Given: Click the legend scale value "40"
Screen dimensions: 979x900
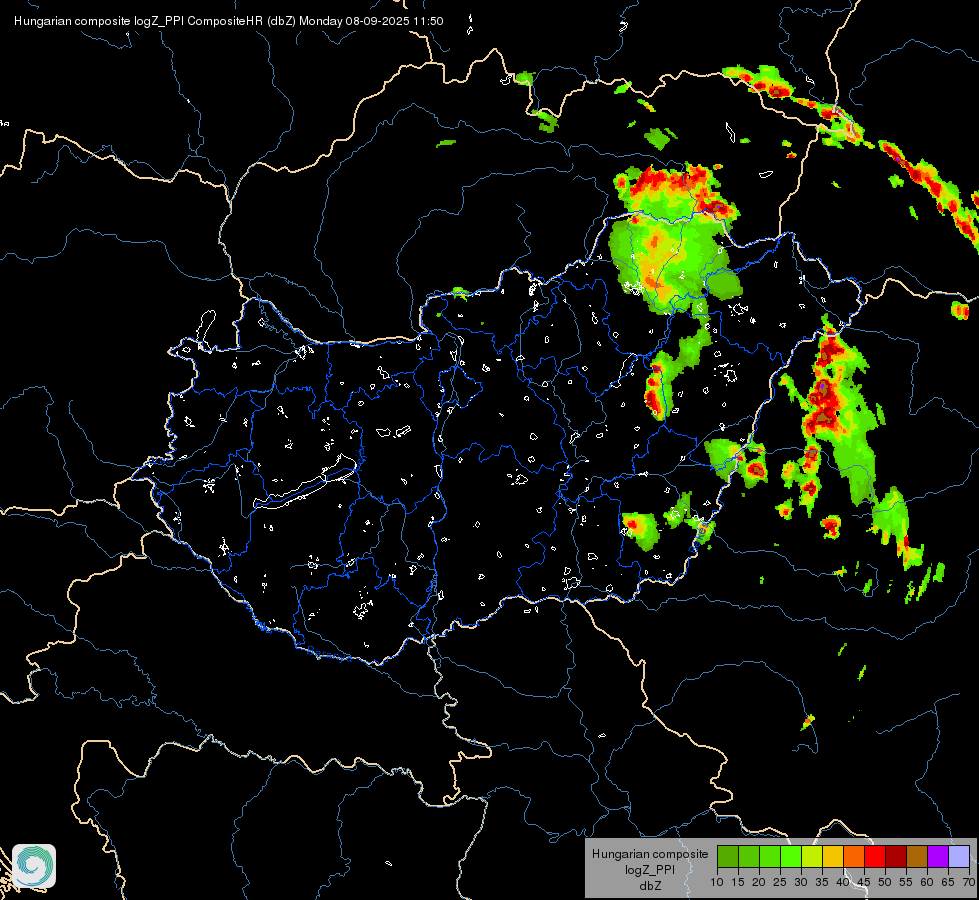Looking at the screenshot, I should [x=843, y=882].
